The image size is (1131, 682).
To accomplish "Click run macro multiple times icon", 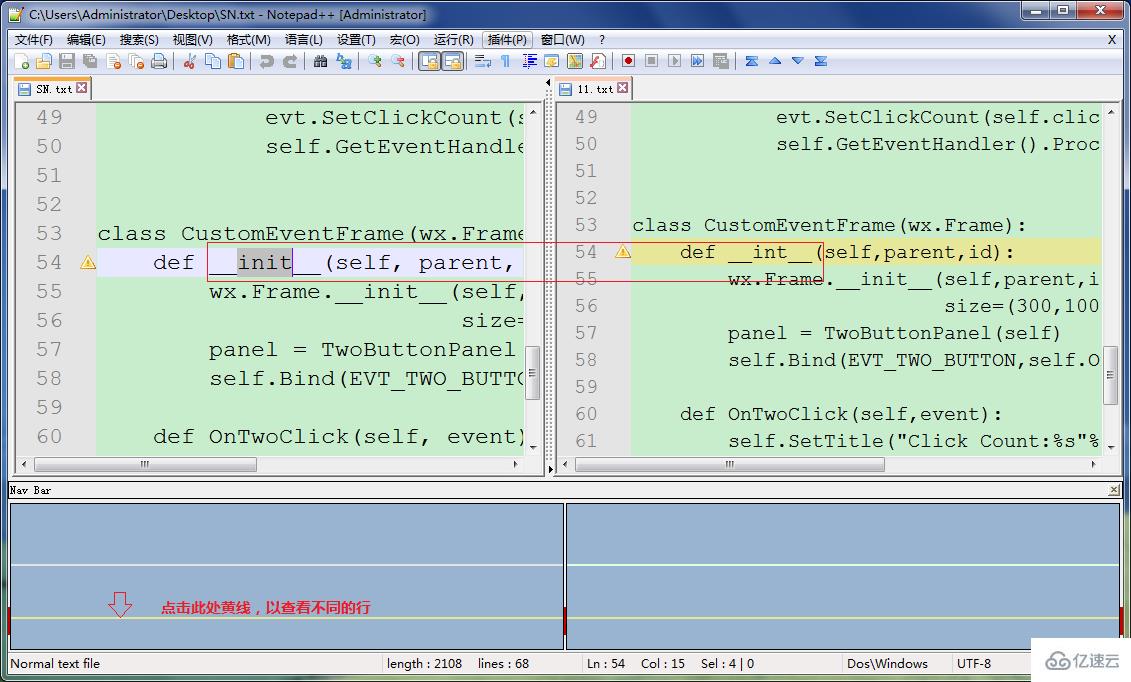I will pos(697,61).
